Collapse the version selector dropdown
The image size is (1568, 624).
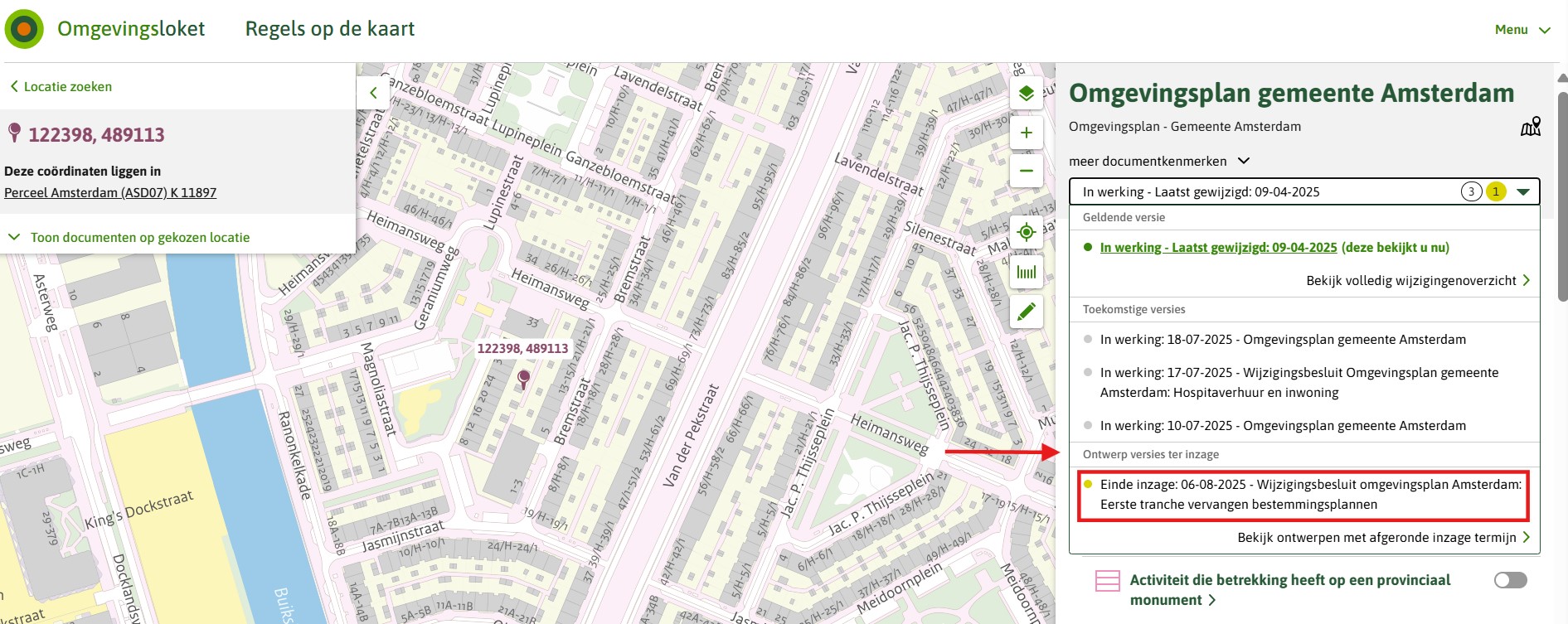[1522, 192]
